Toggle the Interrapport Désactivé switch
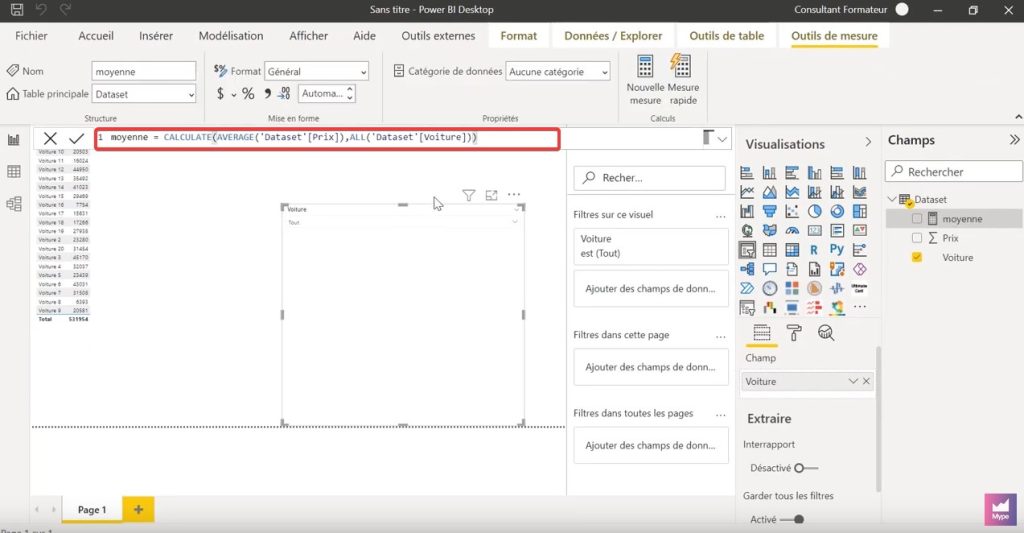Screen dimensions: 1024x533 (x=806, y=468)
